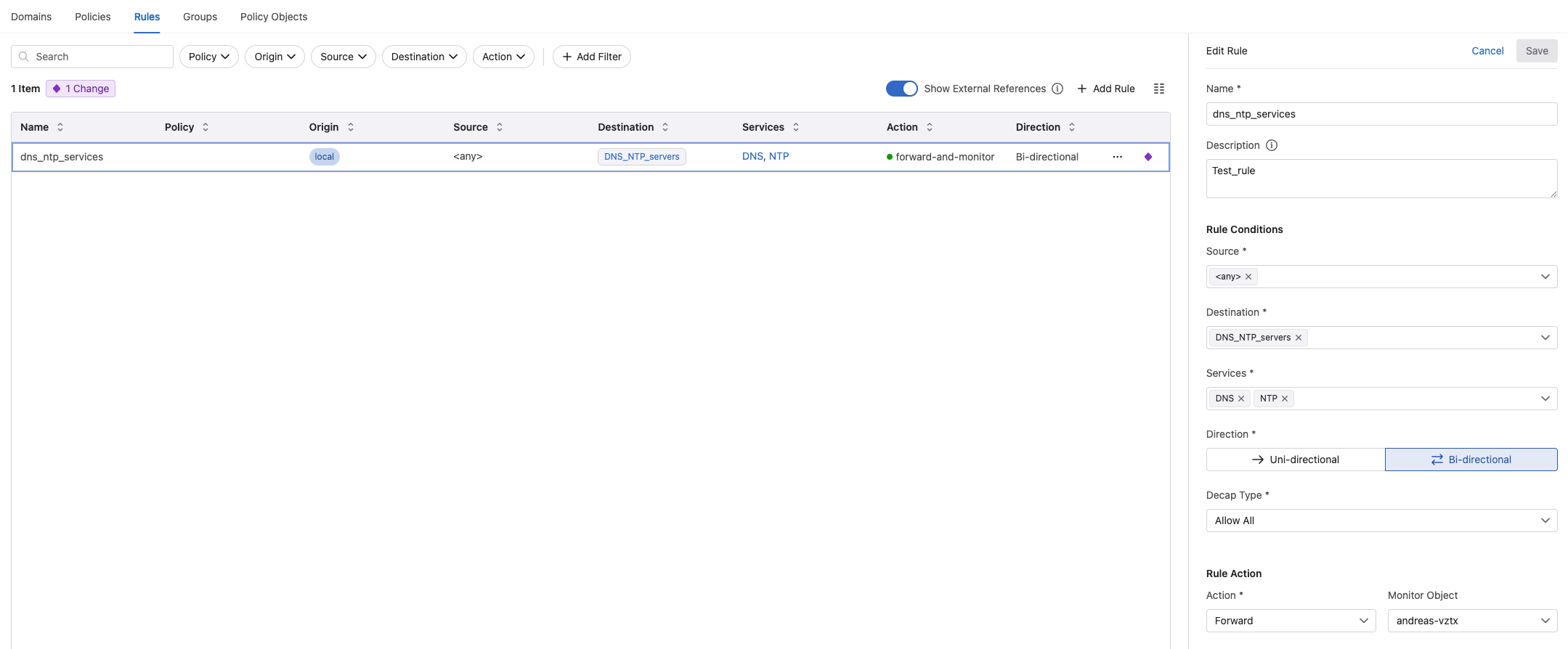Remove DNS_NTP_servers from Destination field
The width and height of the screenshot is (1568, 649).
[x=1299, y=338]
